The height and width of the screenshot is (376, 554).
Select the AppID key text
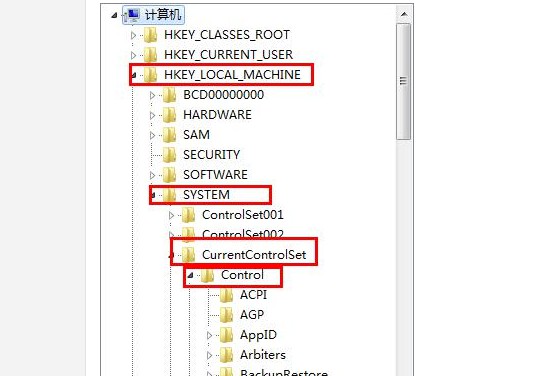258,335
